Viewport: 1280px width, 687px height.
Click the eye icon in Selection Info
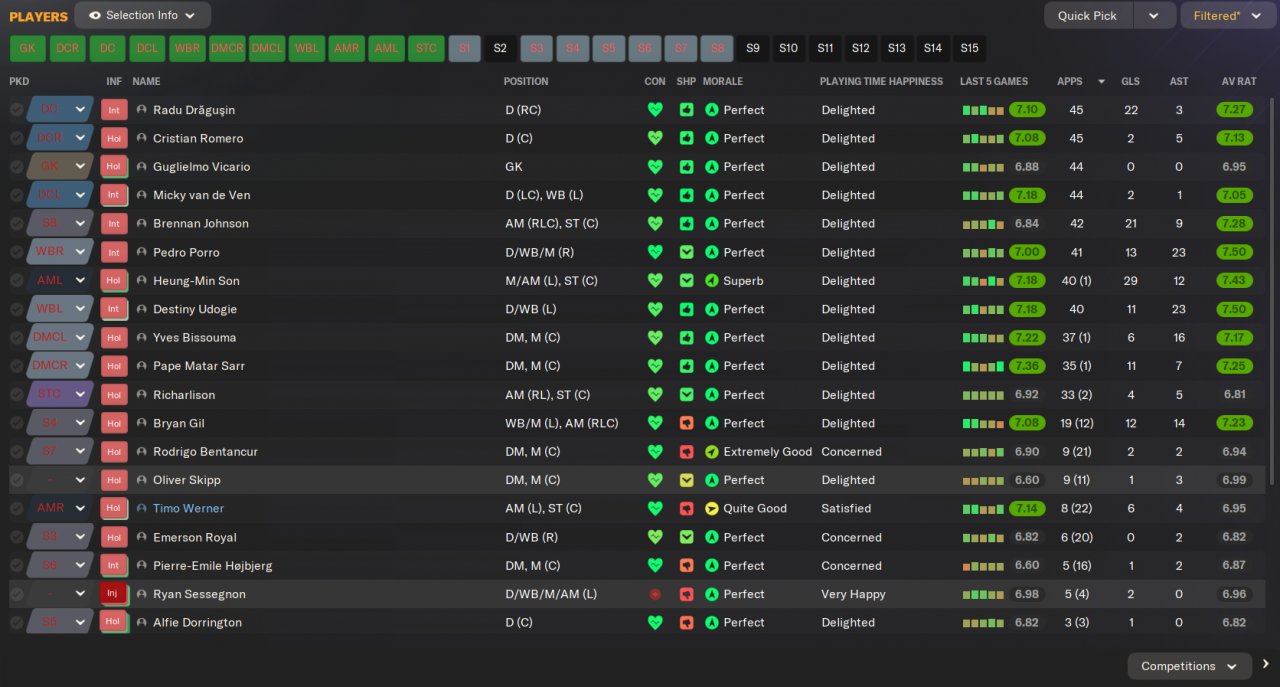point(95,15)
